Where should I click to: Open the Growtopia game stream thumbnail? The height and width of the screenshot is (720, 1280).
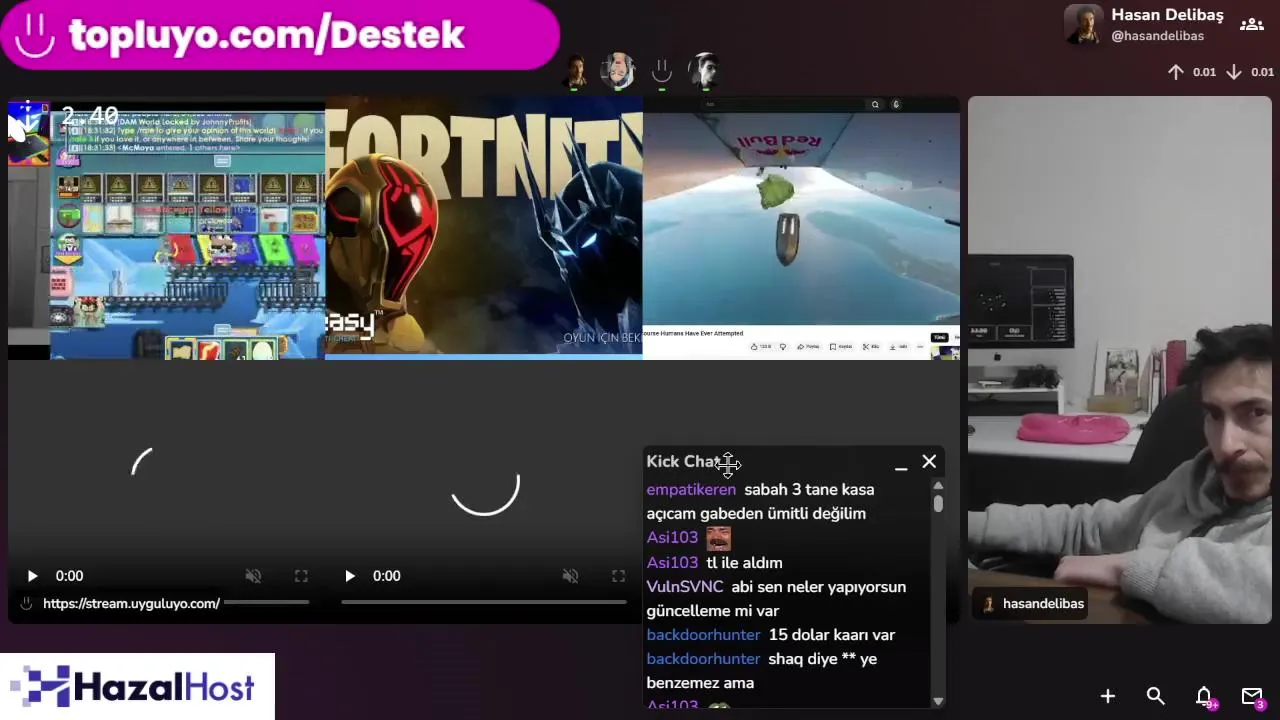(166, 228)
